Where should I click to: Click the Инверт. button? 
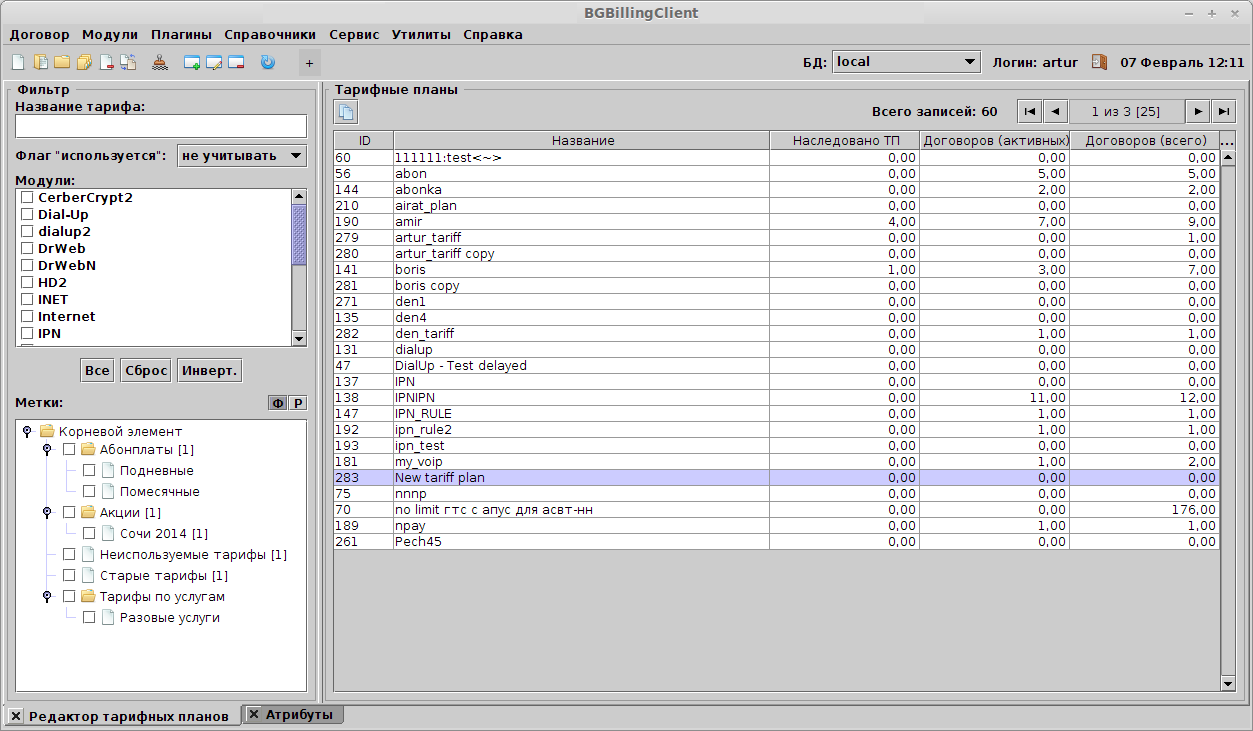(208, 369)
